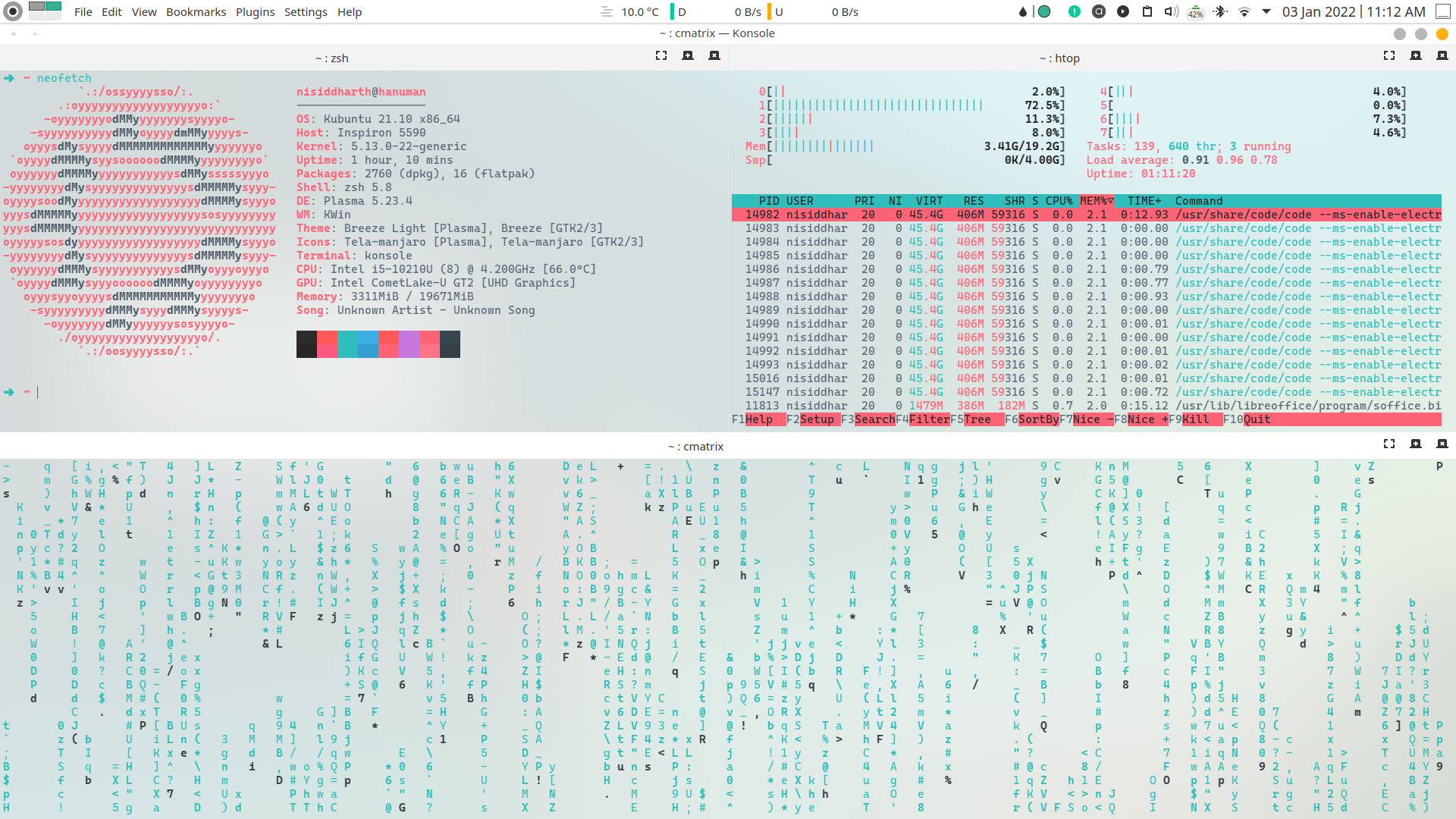This screenshot has height=819, width=1456.
Task: Open the application launcher icon
Action: (13, 11)
